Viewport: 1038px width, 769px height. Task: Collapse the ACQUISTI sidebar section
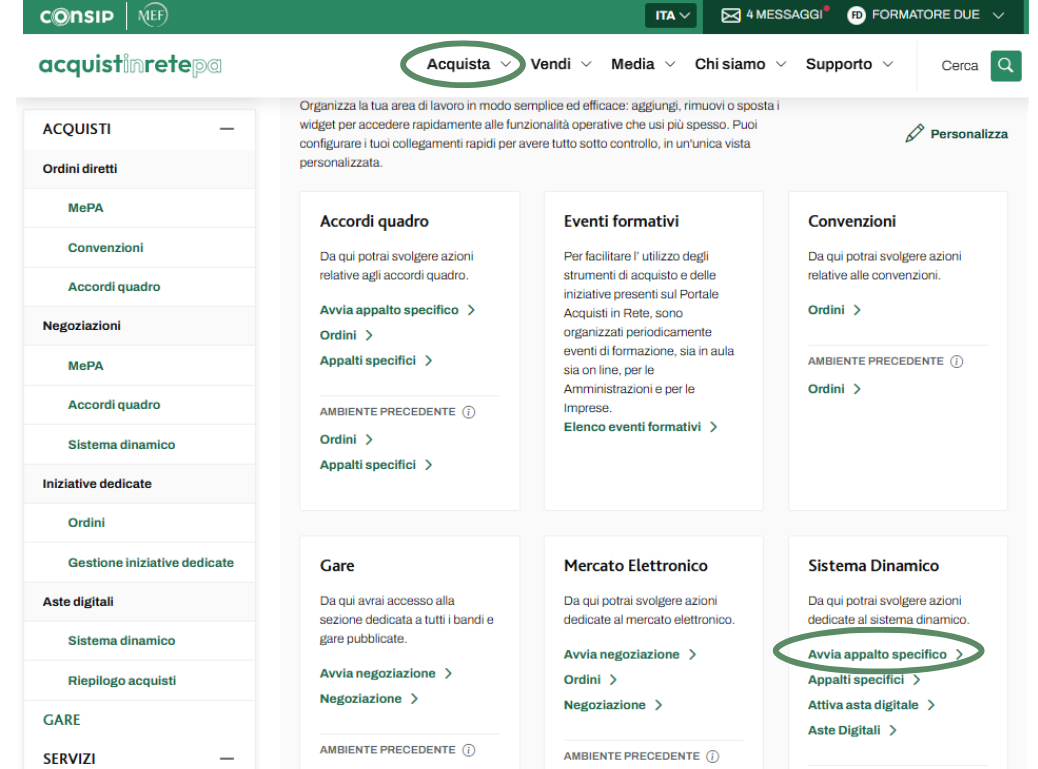(227, 129)
